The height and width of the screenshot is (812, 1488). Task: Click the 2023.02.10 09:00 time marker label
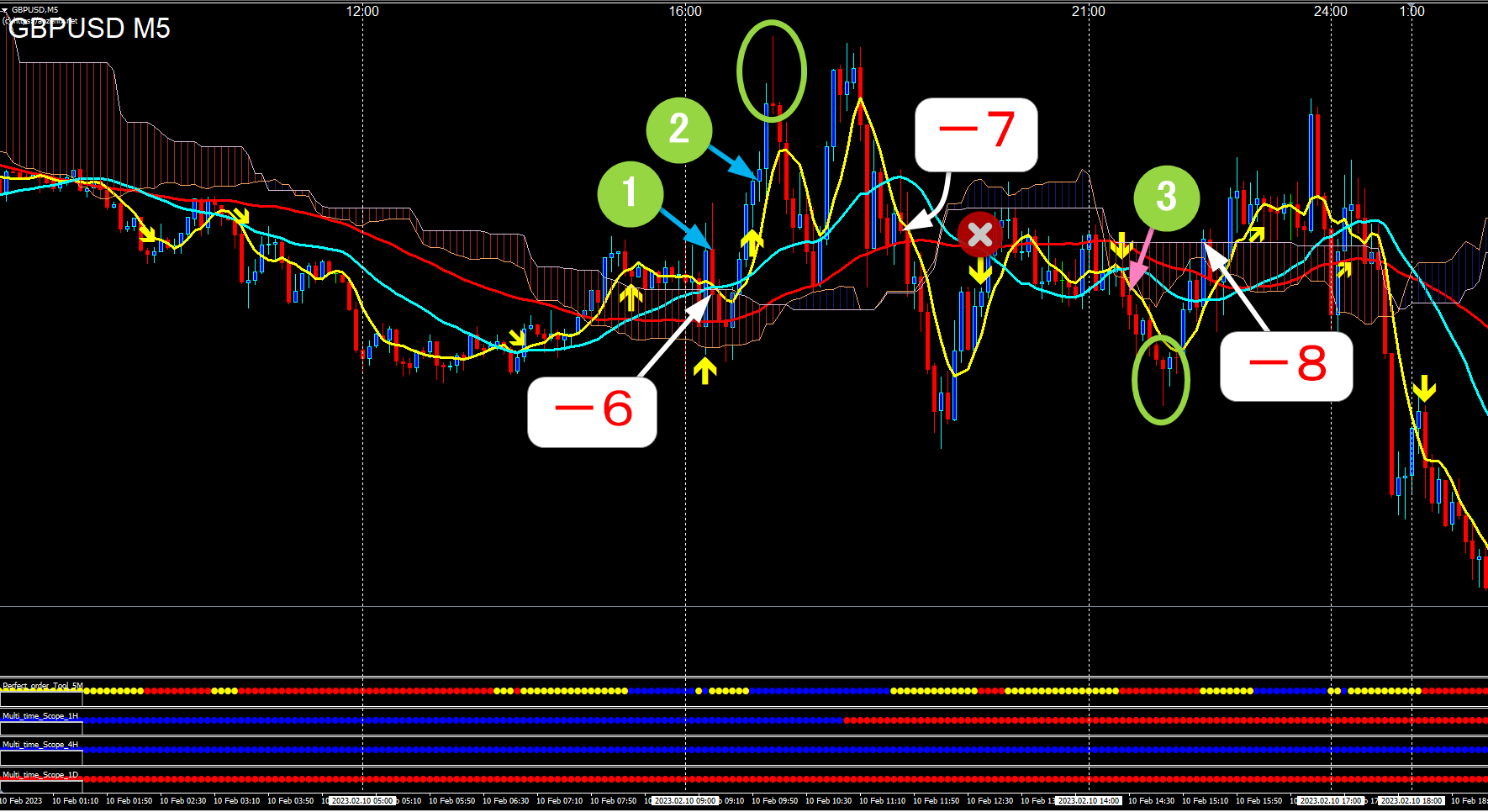point(685,801)
